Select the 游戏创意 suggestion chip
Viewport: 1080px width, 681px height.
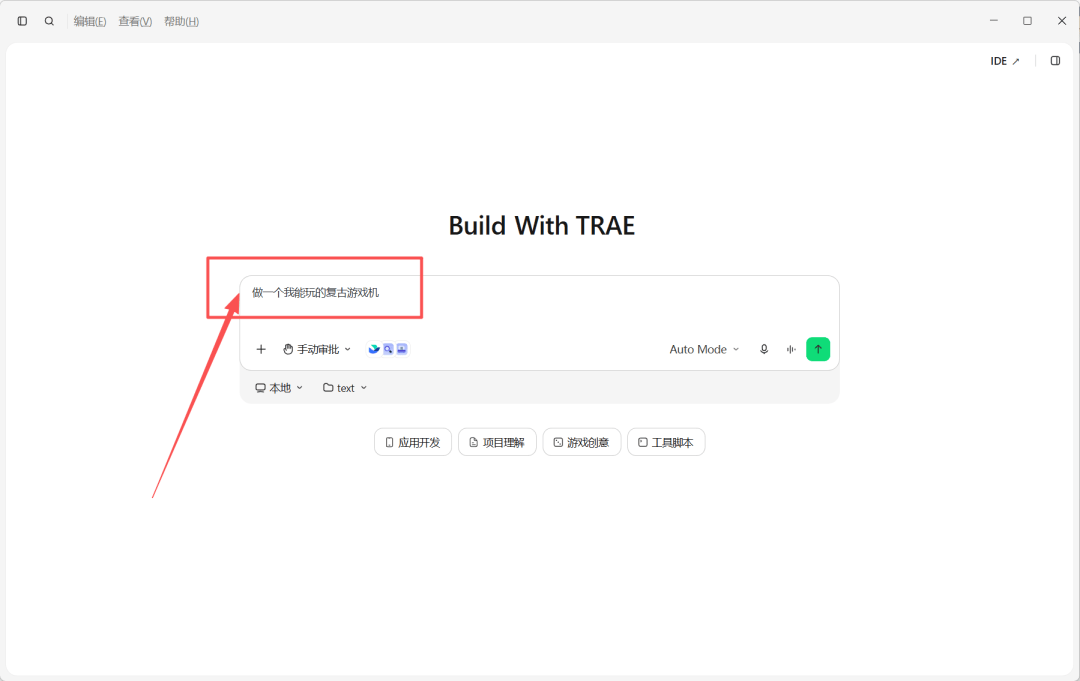tap(582, 442)
